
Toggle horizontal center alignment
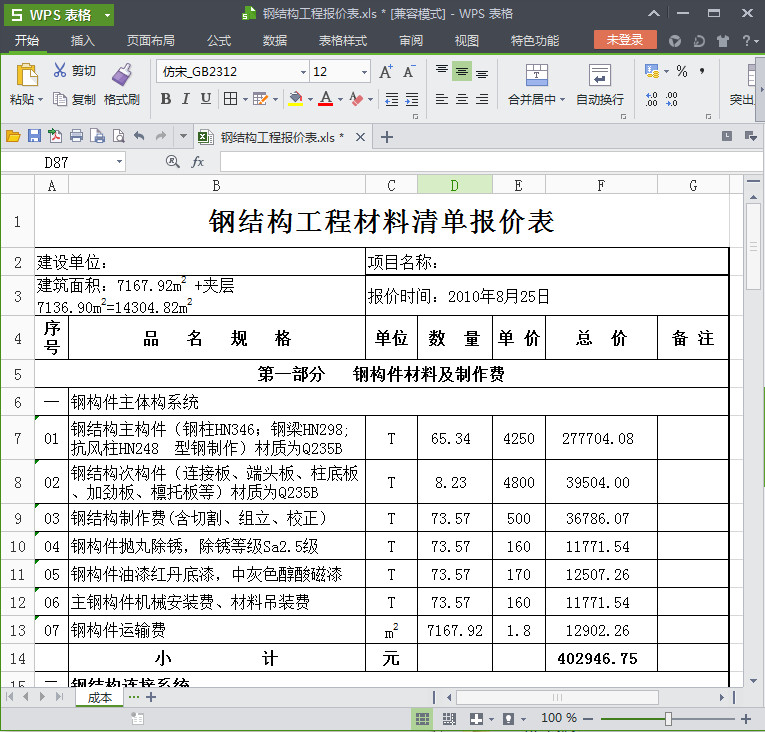462,99
